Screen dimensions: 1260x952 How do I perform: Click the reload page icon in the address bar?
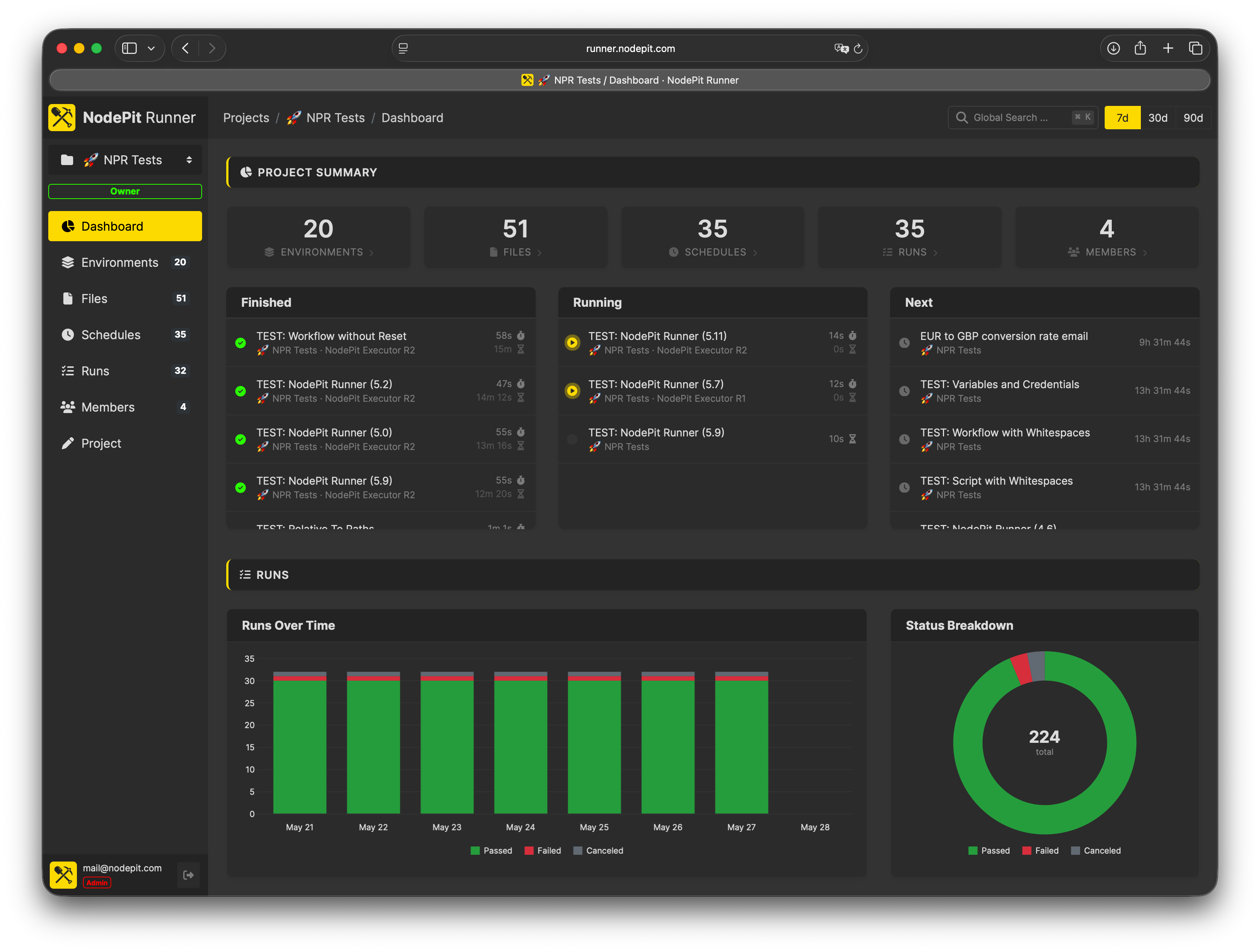[x=858, y=48]
